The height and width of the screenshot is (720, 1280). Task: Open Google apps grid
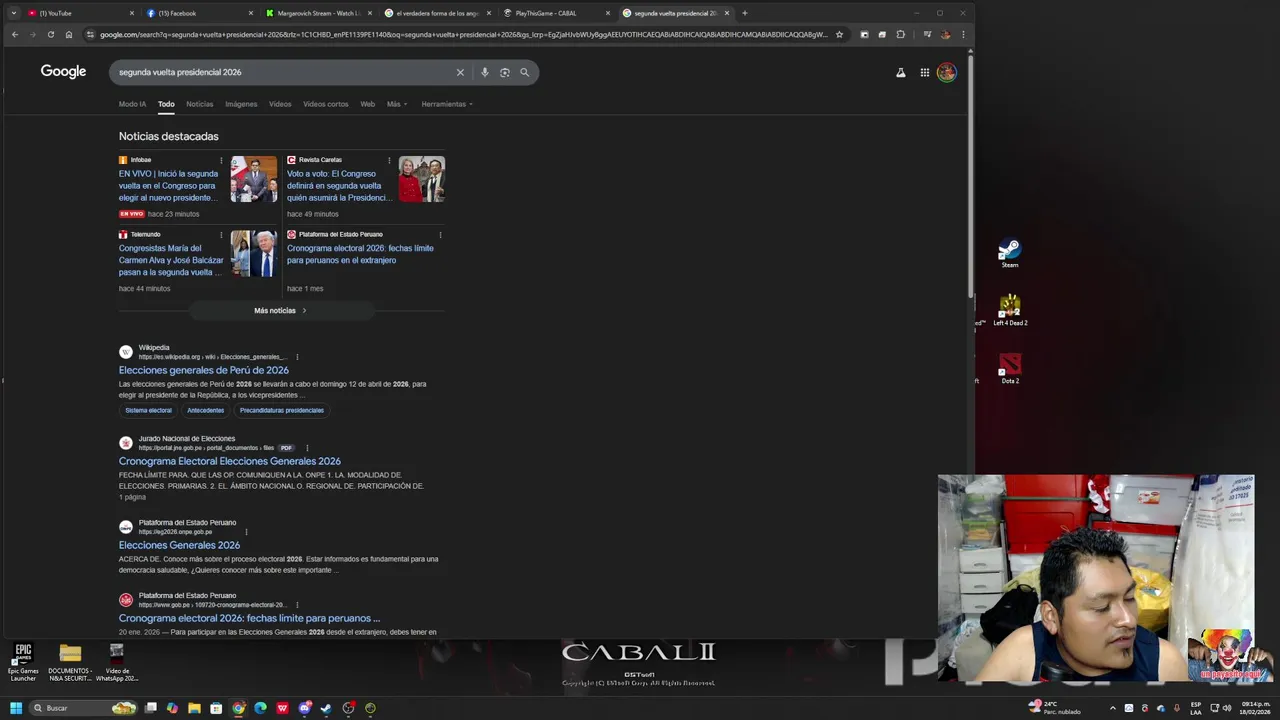[925, 72]
